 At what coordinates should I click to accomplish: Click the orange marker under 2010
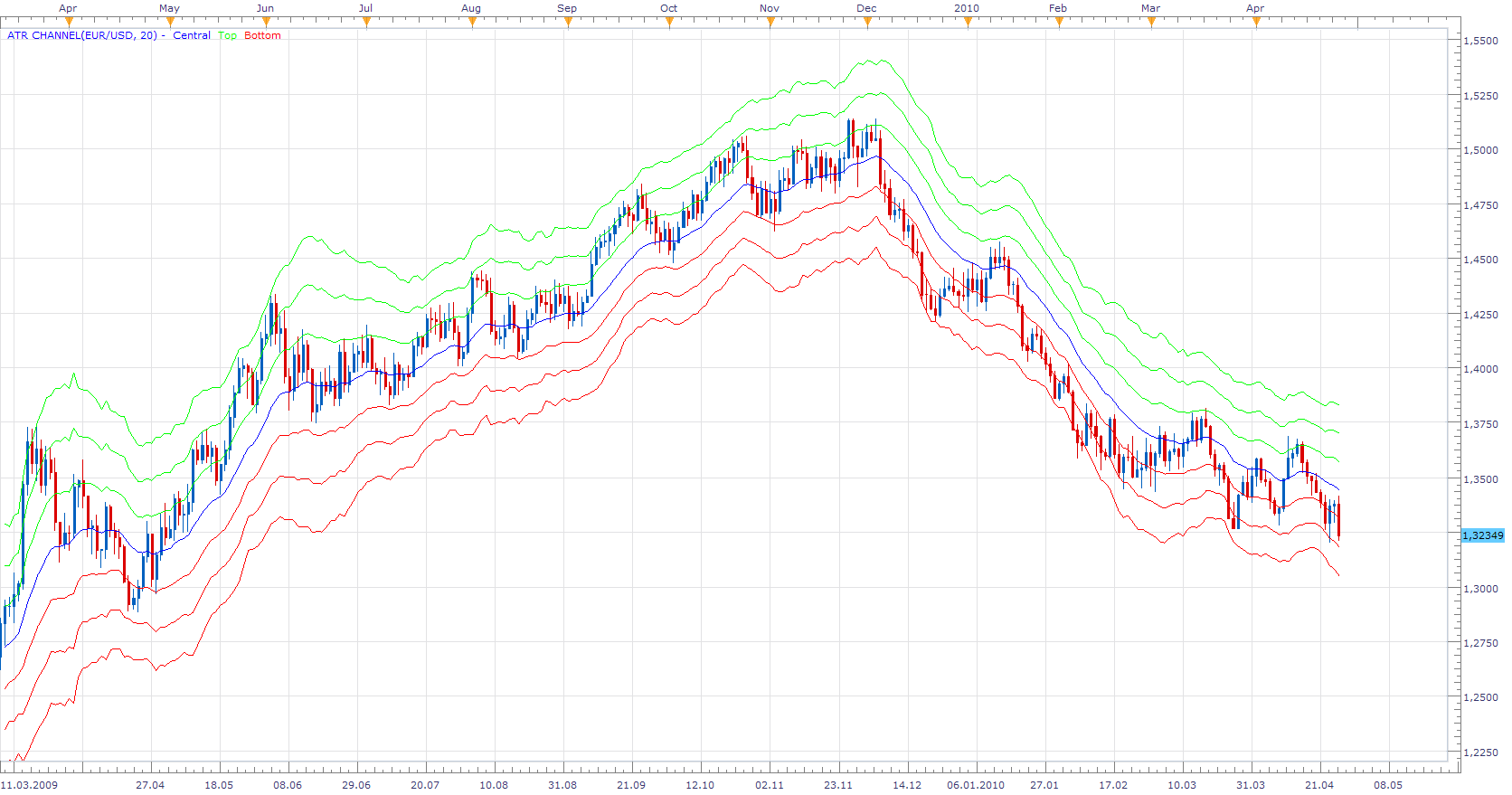click(x=968, y=22)
